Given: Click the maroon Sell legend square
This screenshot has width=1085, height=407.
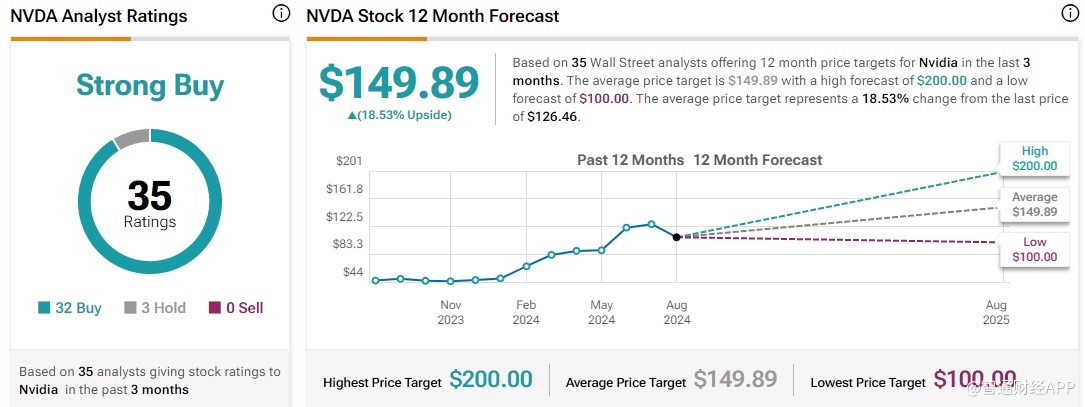Looking at the screenshot, I should [214, 308].
